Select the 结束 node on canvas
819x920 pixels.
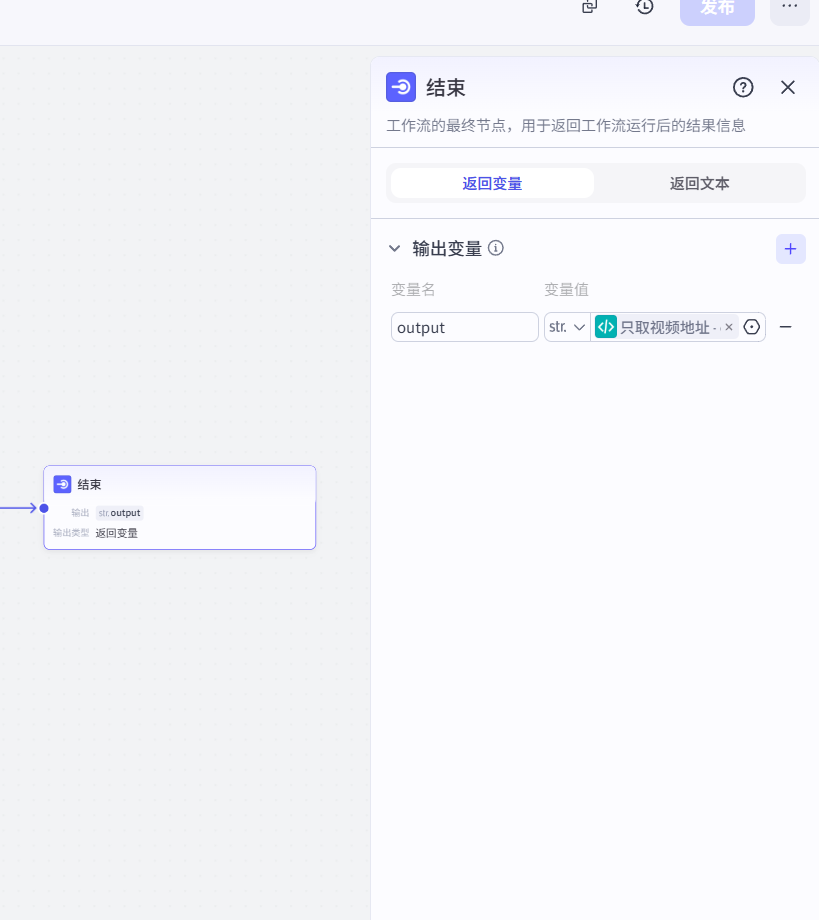pos(180,508)
